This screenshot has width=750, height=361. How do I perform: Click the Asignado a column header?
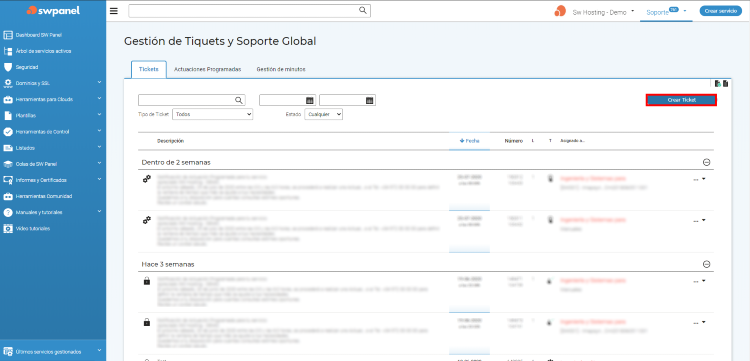[573, 141]
